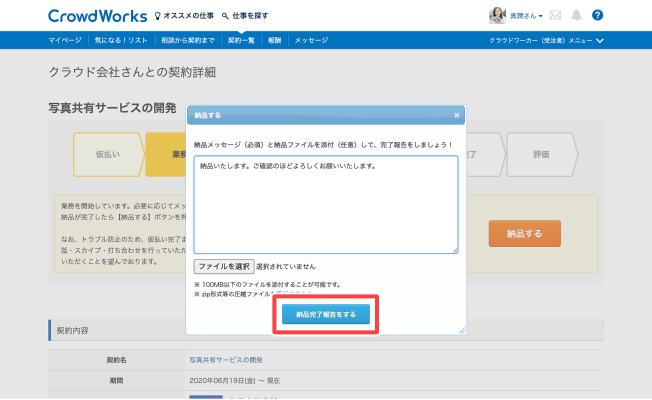Open the mail envelope icon in header
This screenshot has width=652, height=400.
click(x=556, y=16)
